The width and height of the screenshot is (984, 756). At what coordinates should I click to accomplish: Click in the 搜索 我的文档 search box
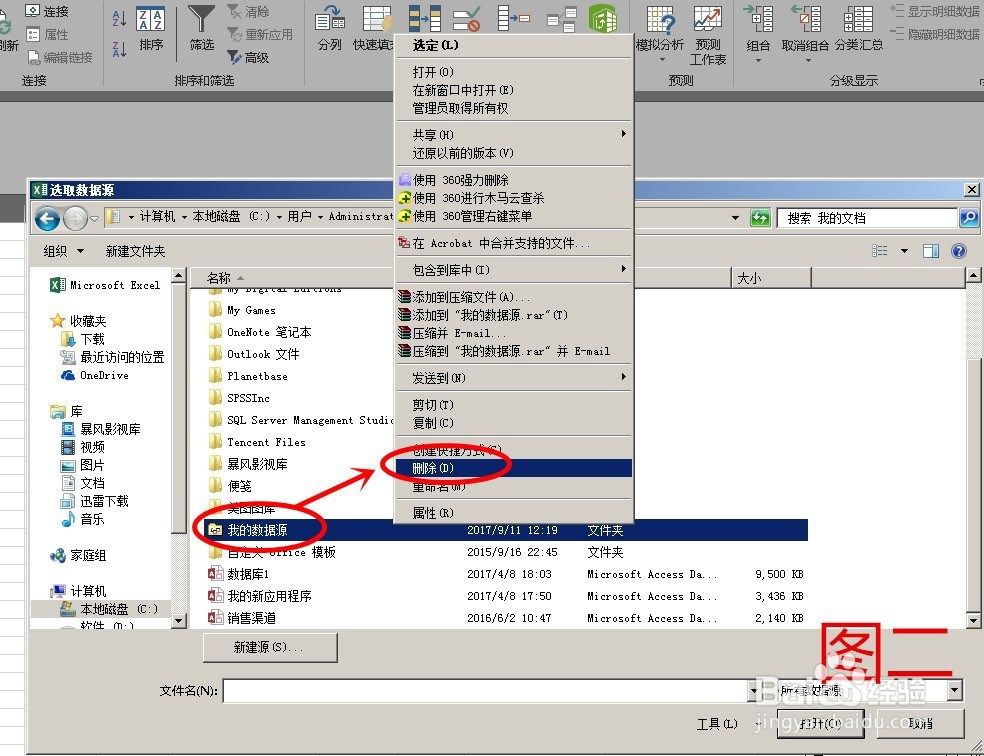pos(867,218)
